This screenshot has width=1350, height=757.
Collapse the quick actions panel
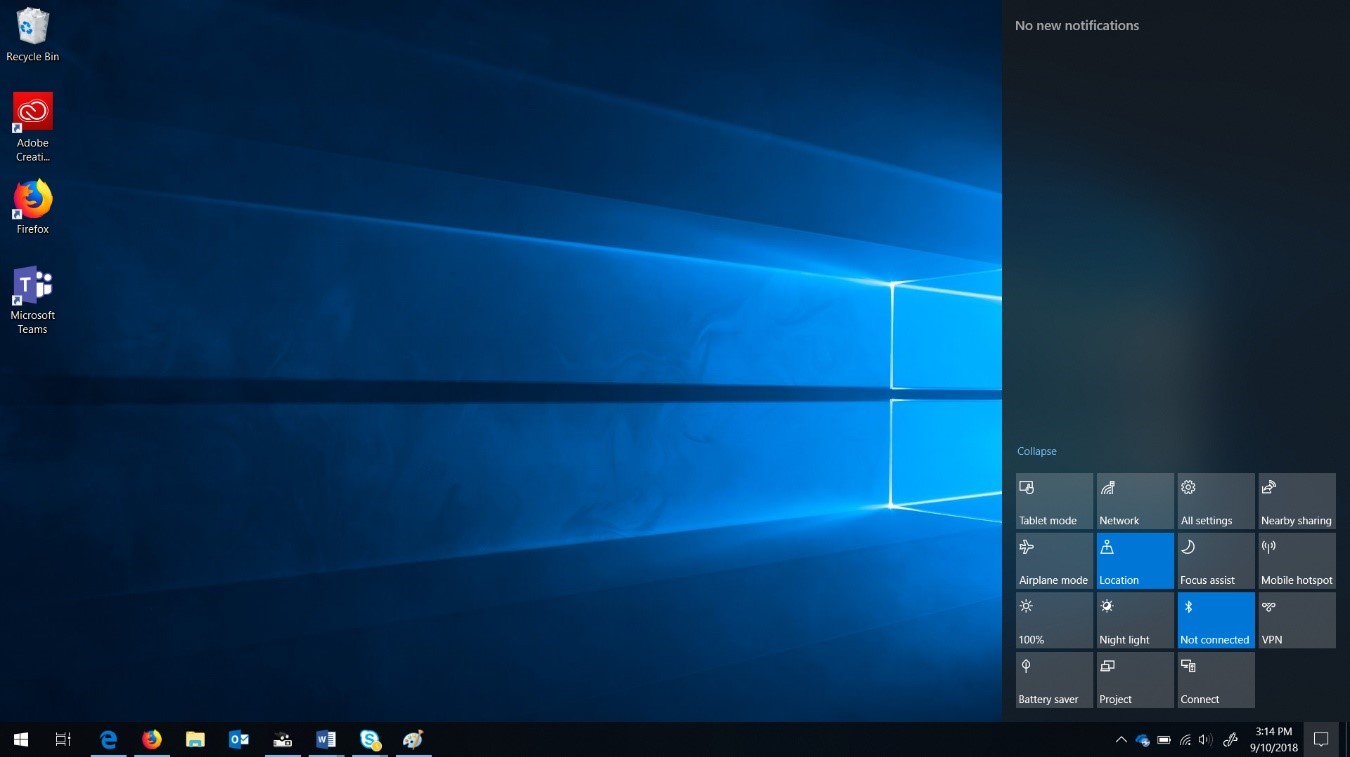pyautogui.click(x=1037, y=452)
